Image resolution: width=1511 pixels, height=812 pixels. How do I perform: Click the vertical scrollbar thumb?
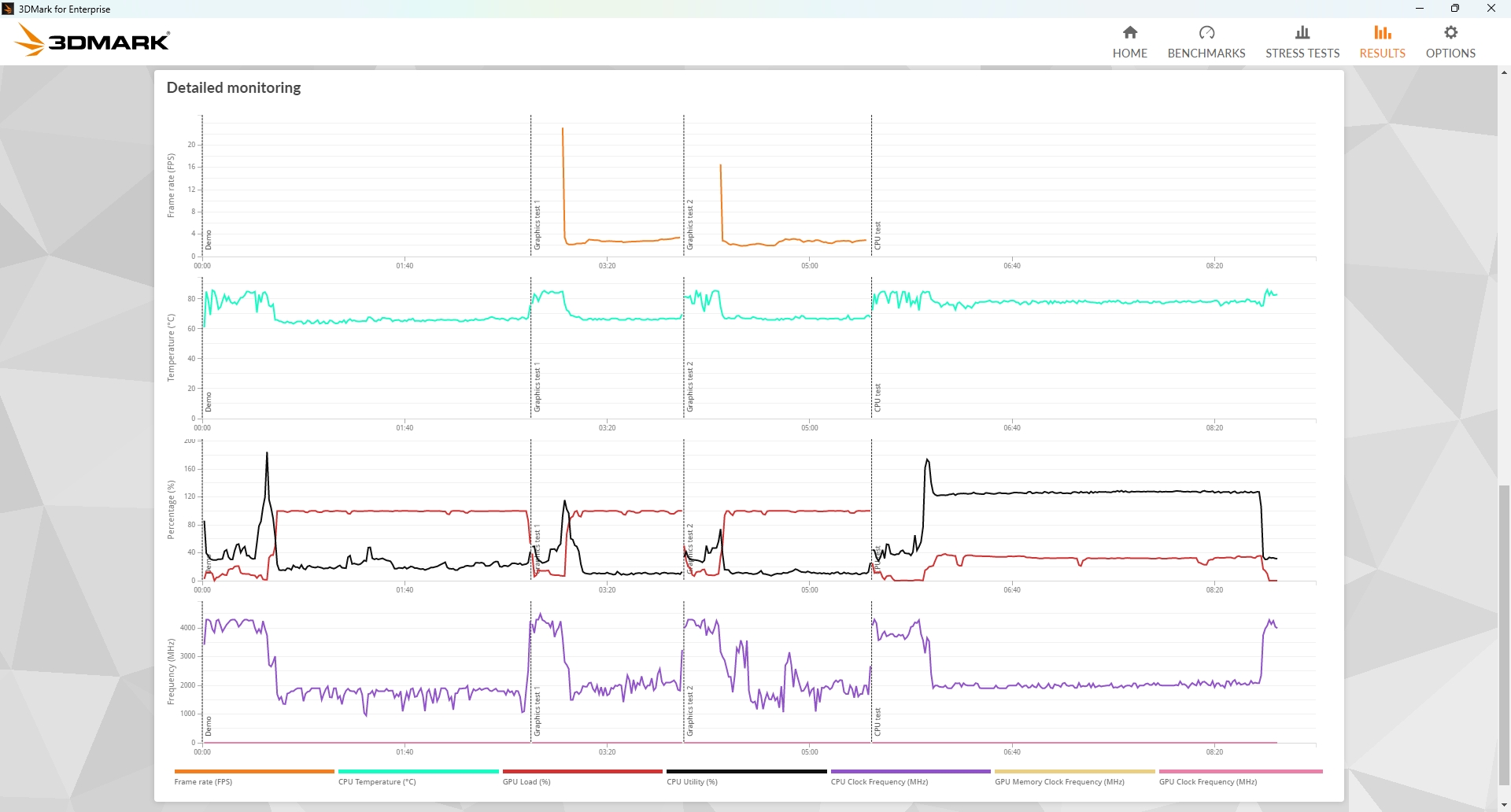(1504, 637)
